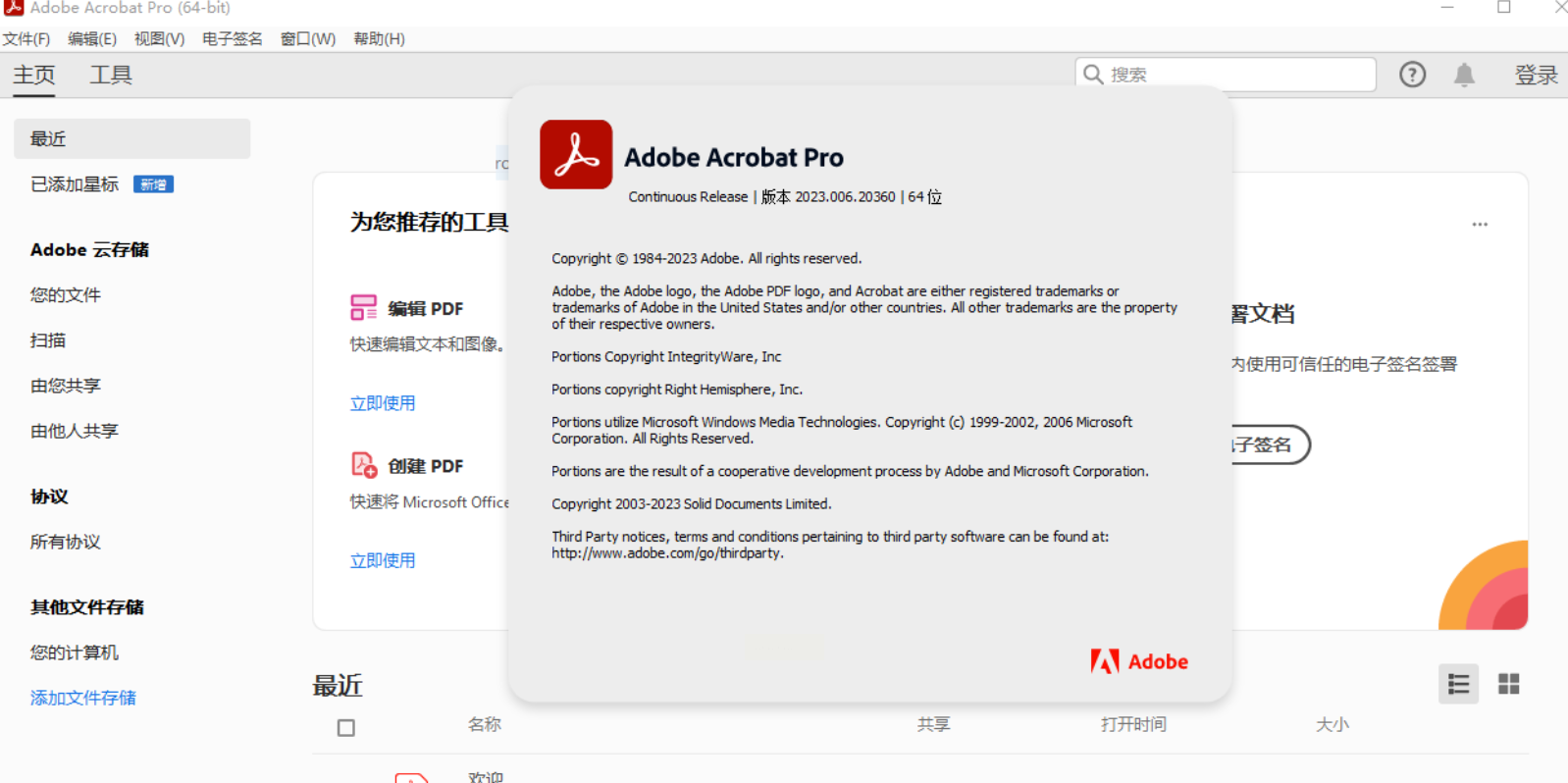Click the 编辑 PDF tool icon
This screenshot has height=783, width=1568.
pyautogui.click(x=363, y=308)
